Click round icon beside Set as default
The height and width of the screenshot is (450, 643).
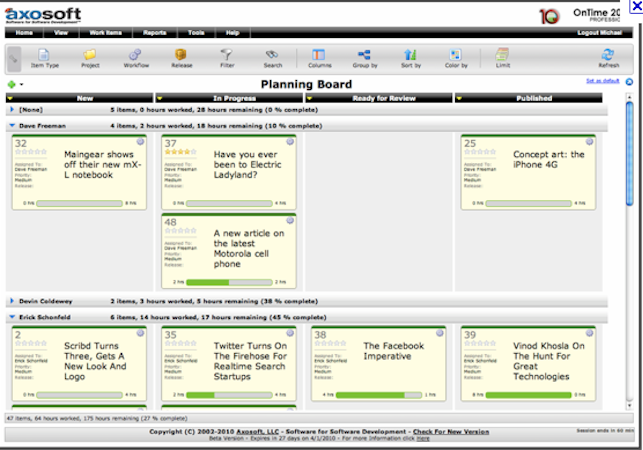click(629, 82)
